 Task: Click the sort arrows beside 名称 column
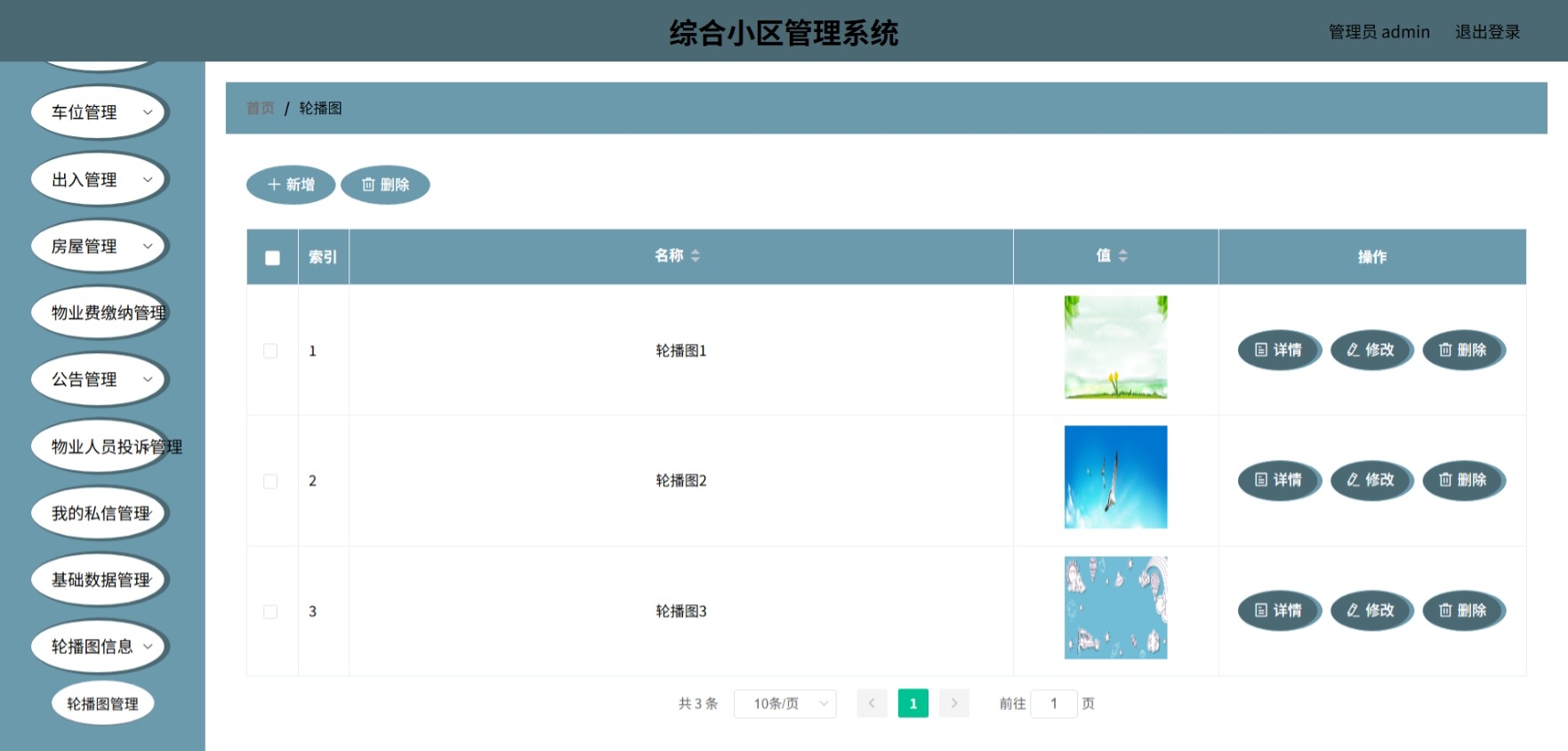point(696,256)
